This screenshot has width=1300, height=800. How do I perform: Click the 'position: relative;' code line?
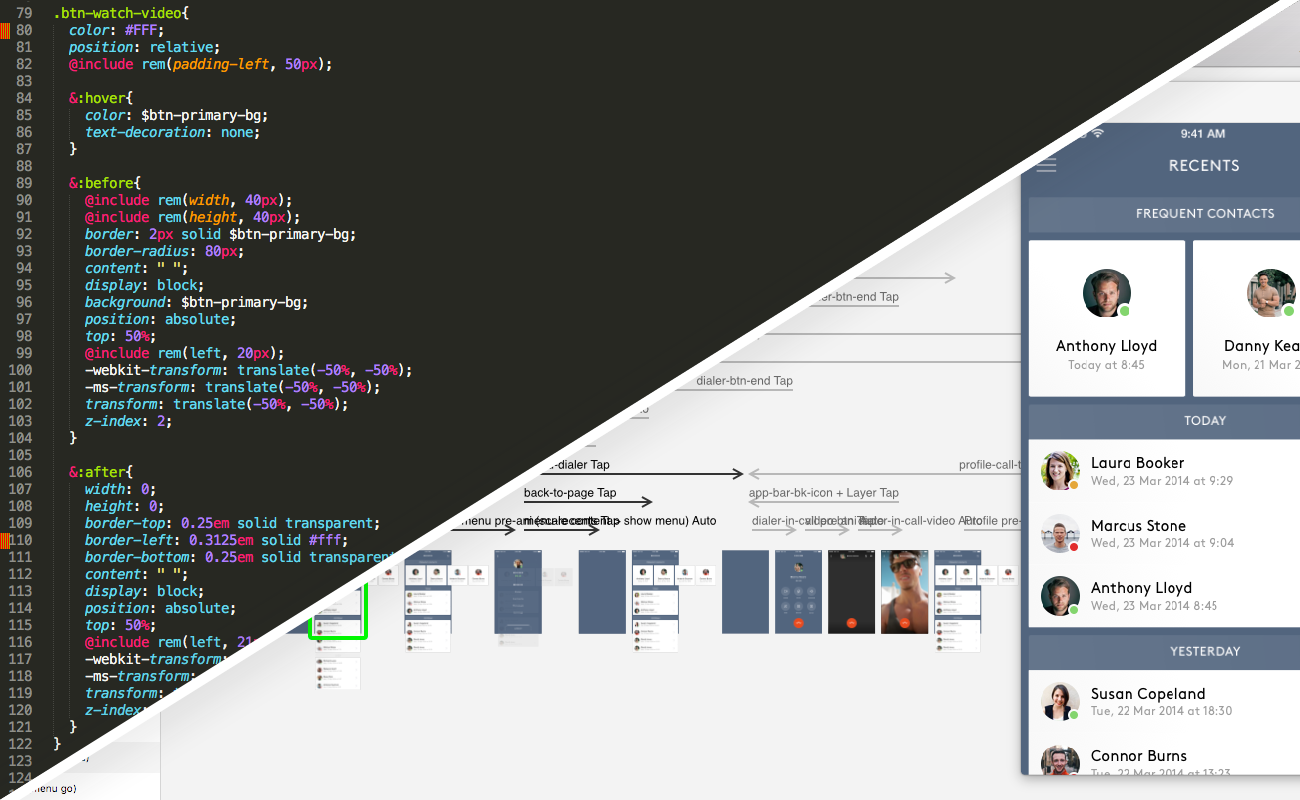[x=144, y=47]
